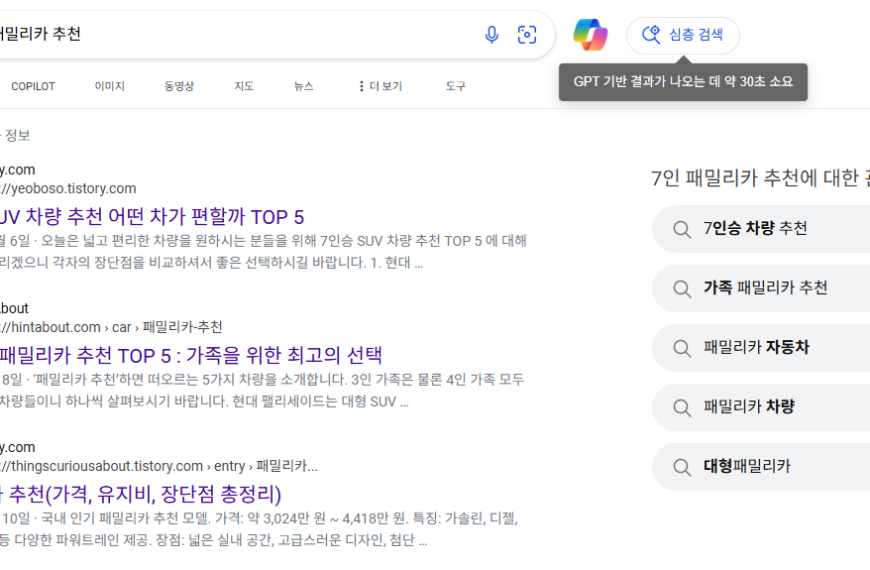The height and width of the screenshot is (570, 870).
Task: Open visual search camera icon
Action: [x=527, y=34]
